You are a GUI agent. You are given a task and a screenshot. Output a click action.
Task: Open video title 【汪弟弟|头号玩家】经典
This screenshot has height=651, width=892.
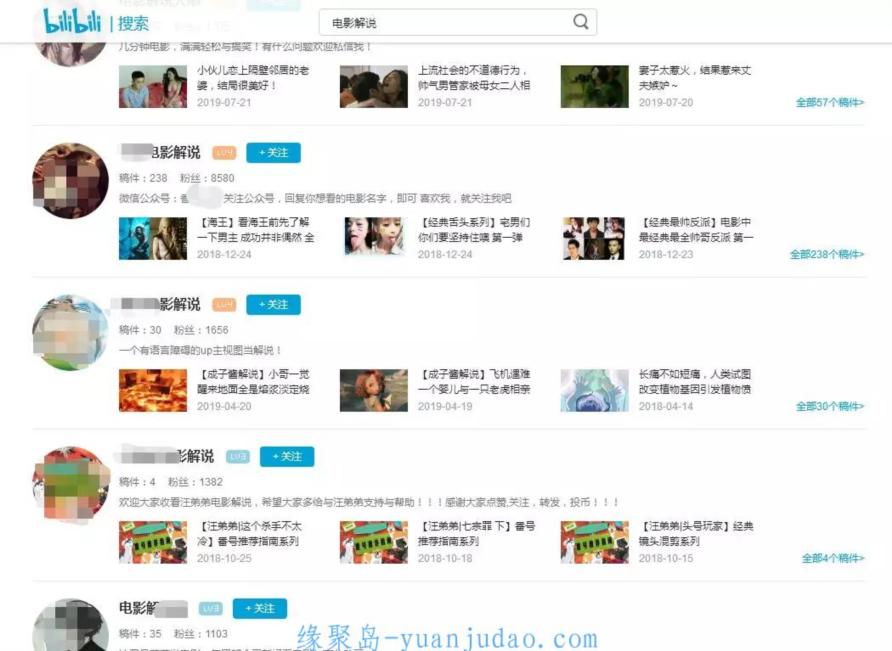coord(696,533)
